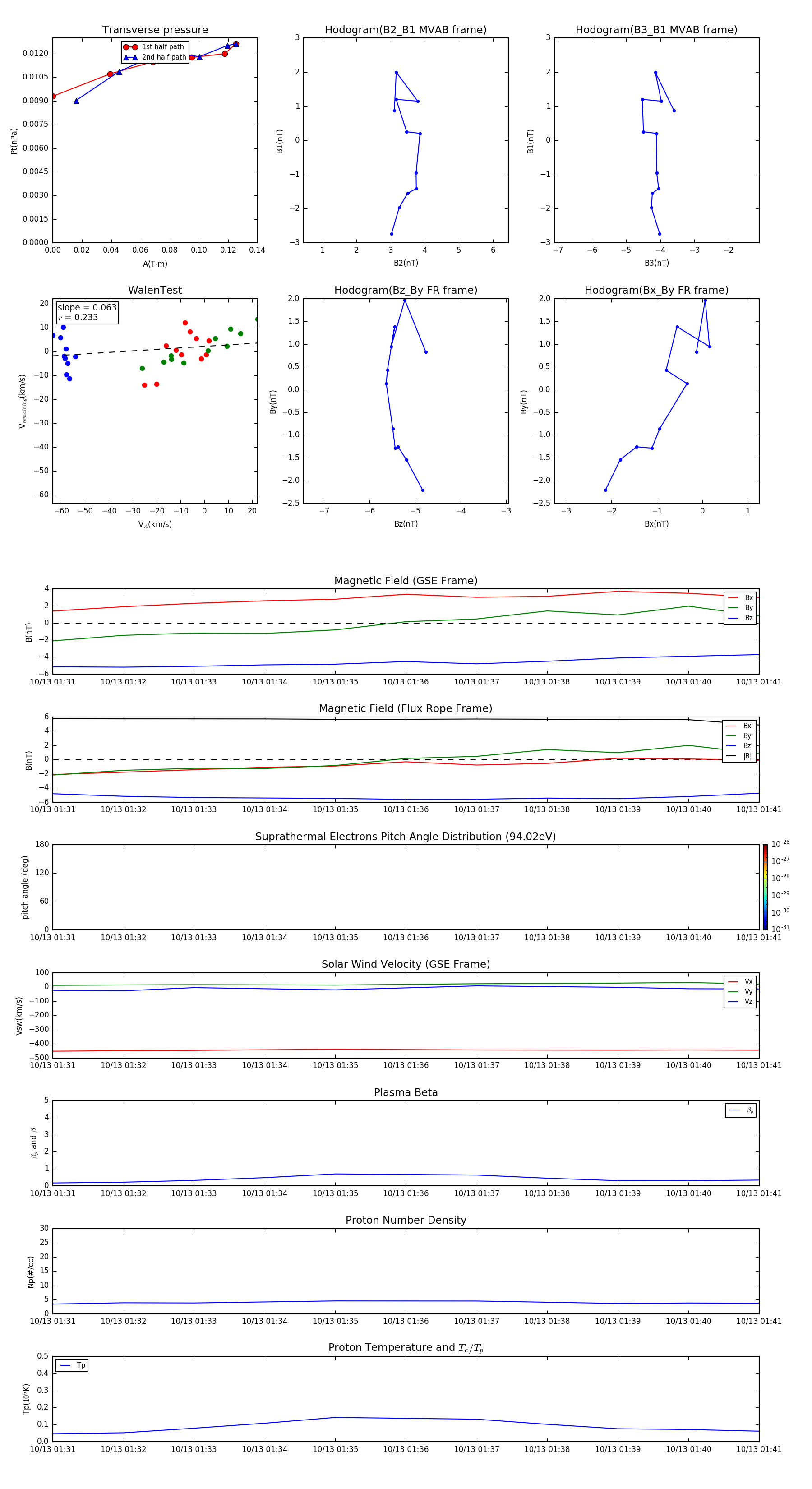The width and height of the screenshot is (812, 1489).
Task: Click the 'Hodogram(B2_B1 MVAB frame)' title
Action: (406, 30)
